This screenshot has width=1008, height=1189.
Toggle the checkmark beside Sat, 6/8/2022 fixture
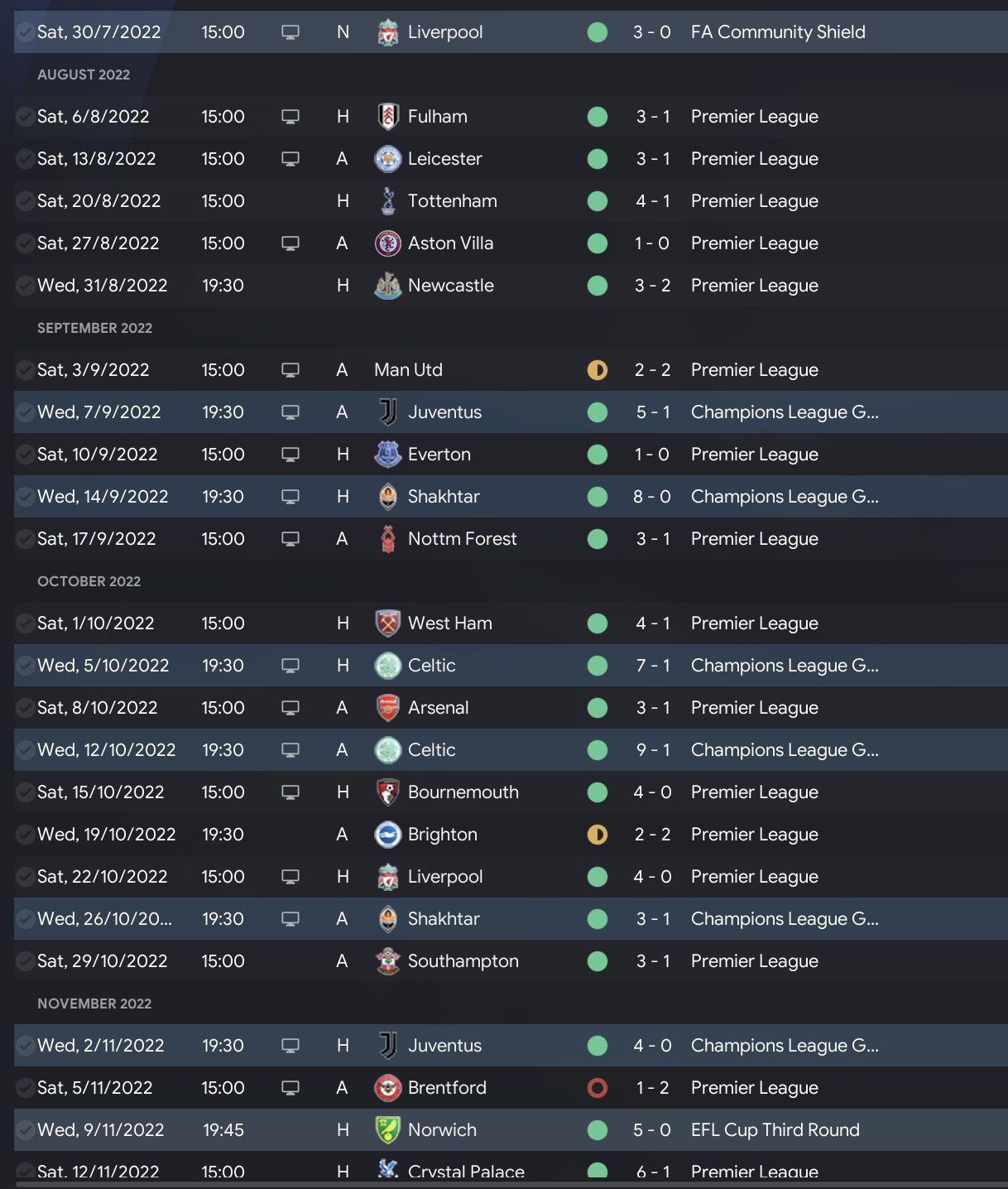click(25, 117)
